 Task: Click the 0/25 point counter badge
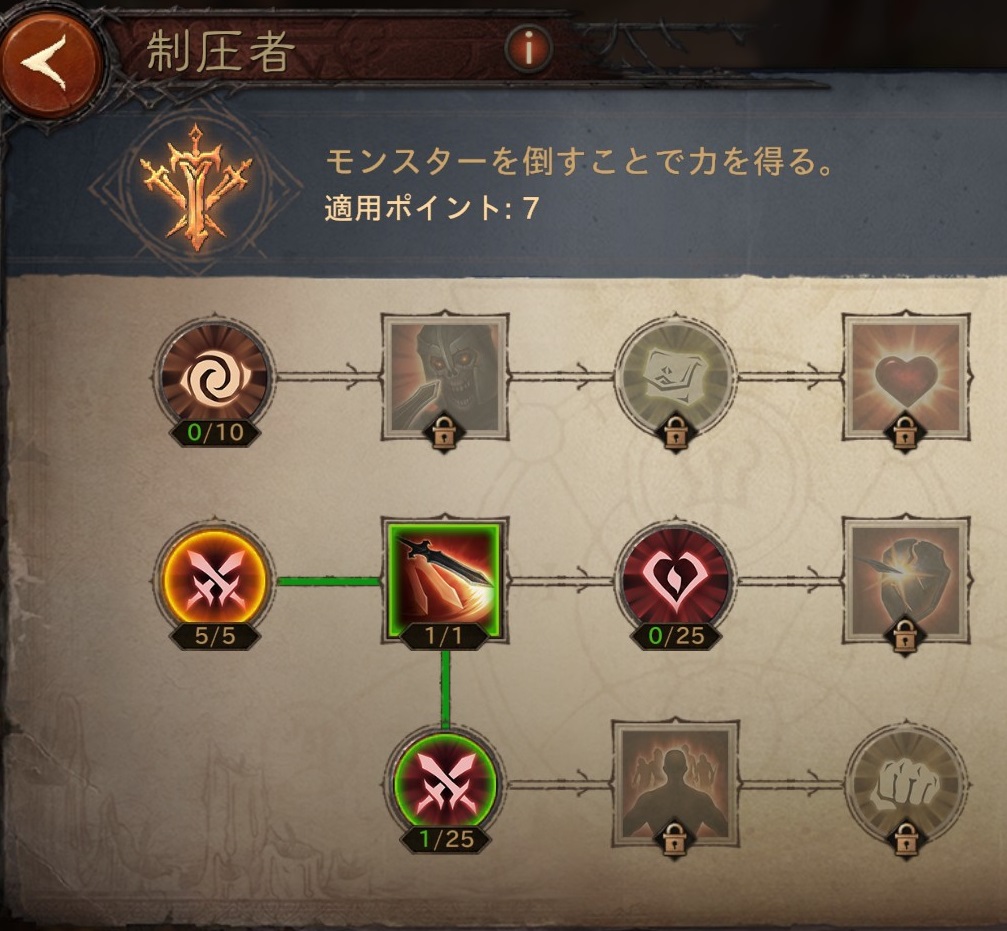676,636
